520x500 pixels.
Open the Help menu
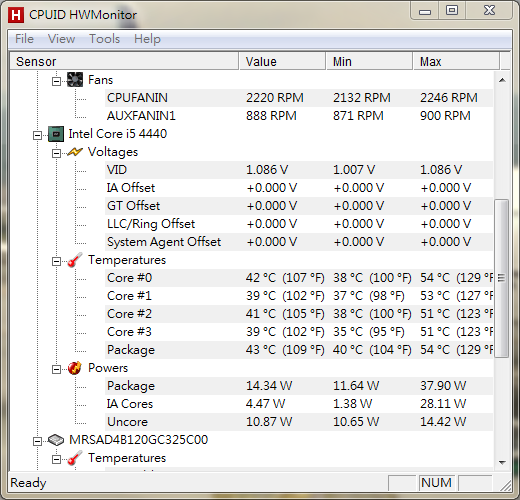147,39
